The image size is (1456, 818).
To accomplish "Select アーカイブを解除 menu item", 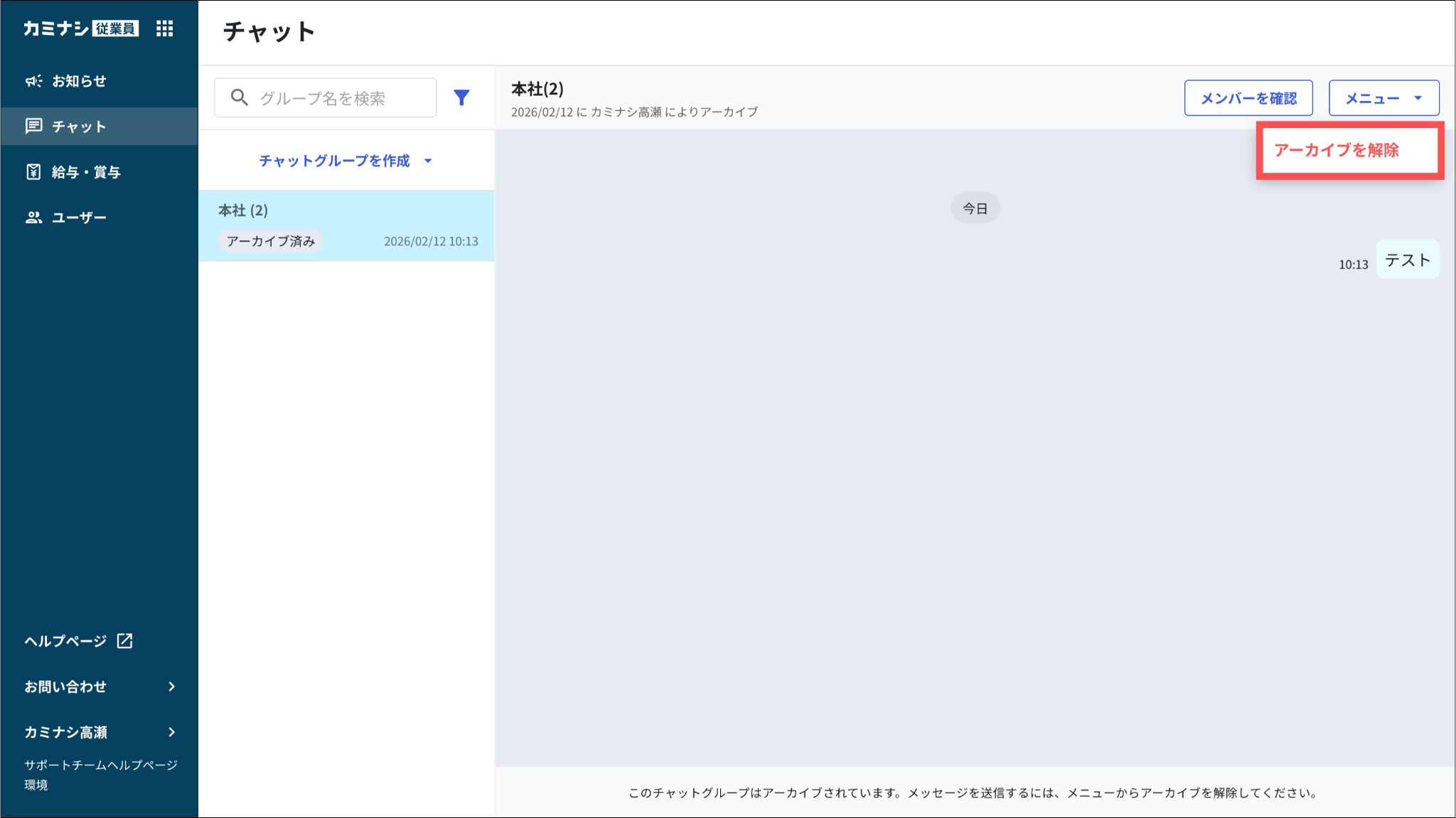I will tap(1337, 150).
